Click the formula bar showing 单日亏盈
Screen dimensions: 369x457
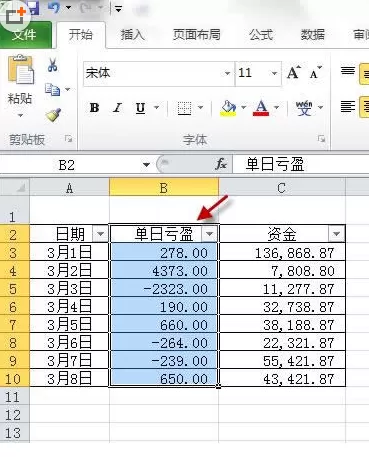(x=301, y=165)
